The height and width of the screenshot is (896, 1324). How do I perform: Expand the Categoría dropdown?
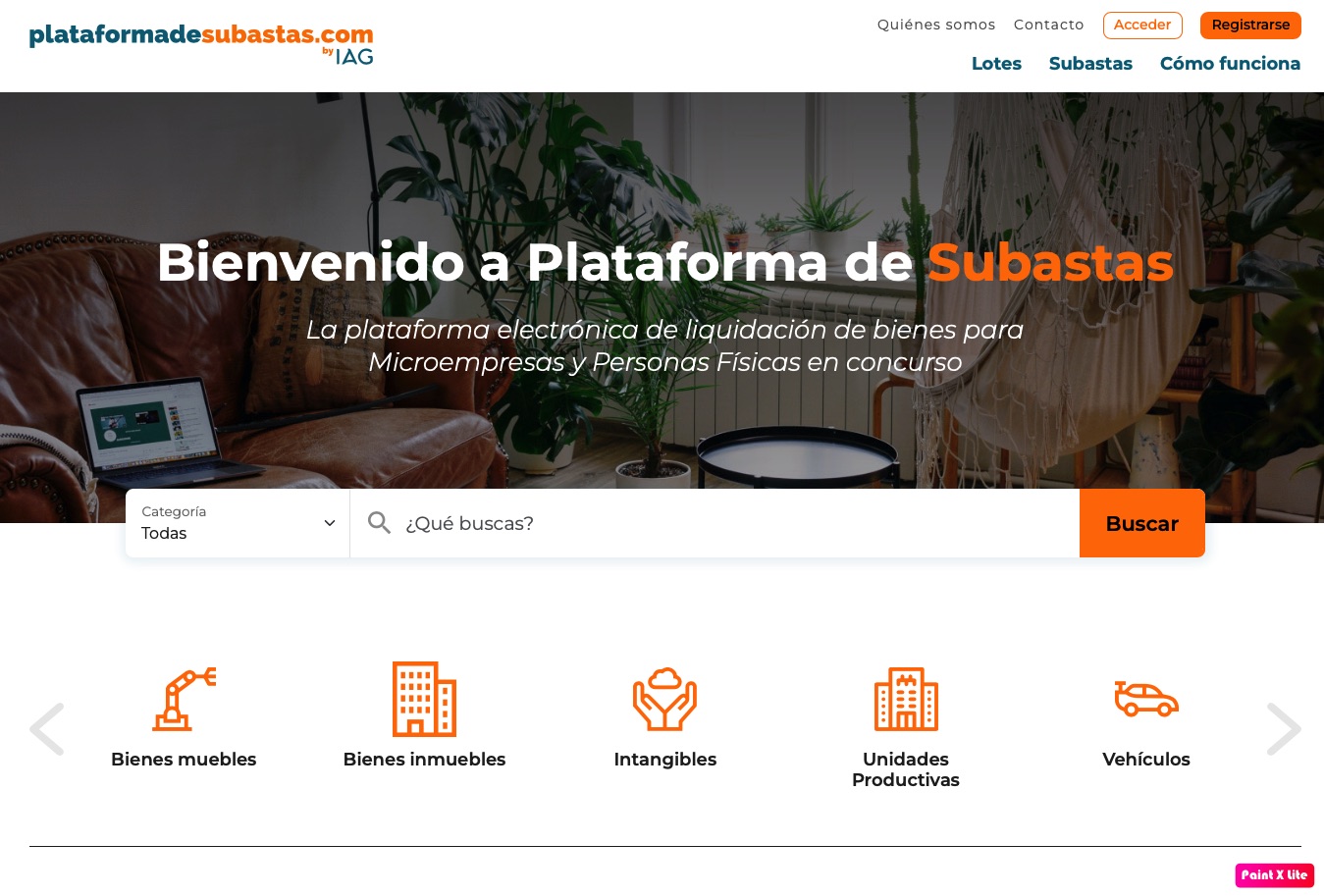pyautogui.click(x=238, y=523)
